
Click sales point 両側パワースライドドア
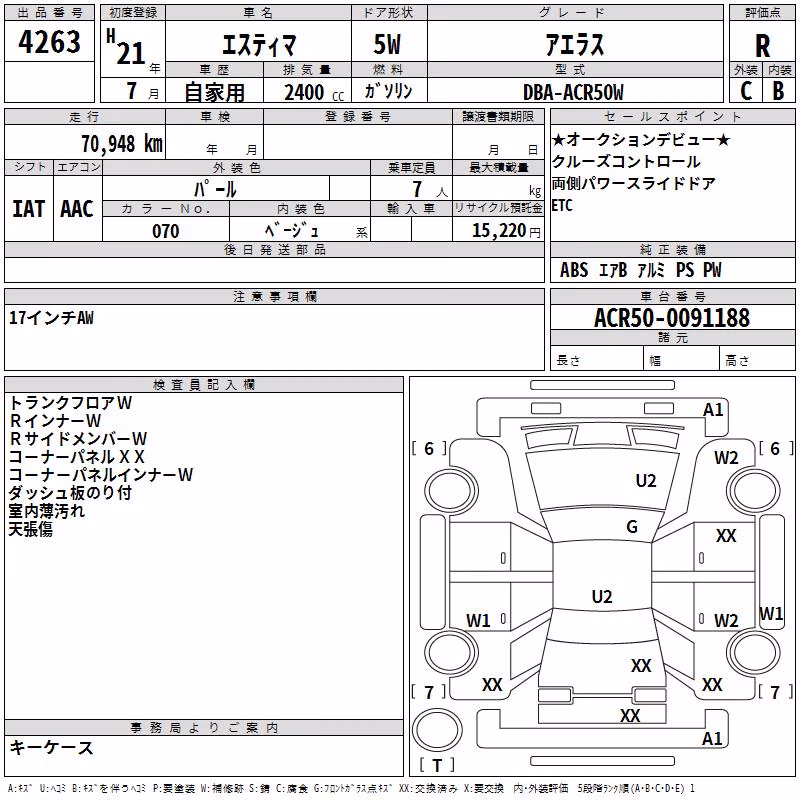(x=634, y=183)
